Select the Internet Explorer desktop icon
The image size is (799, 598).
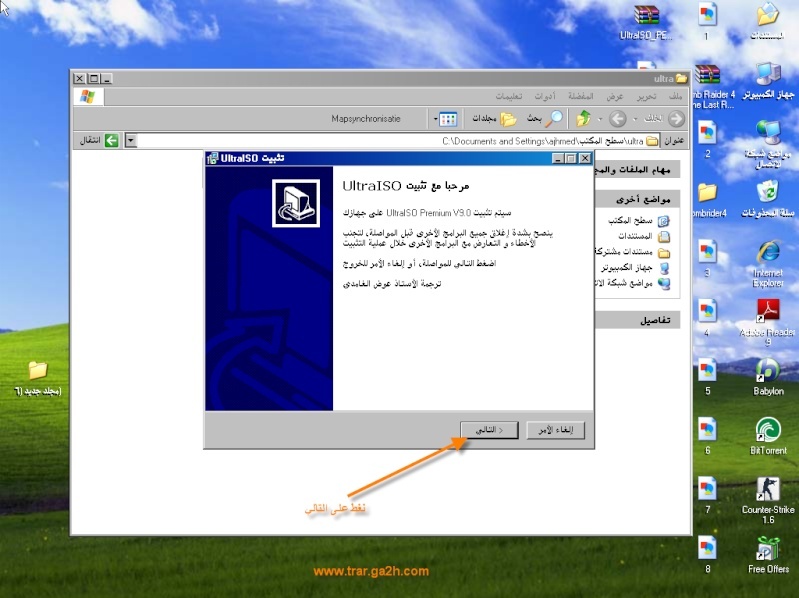point(768,264)
